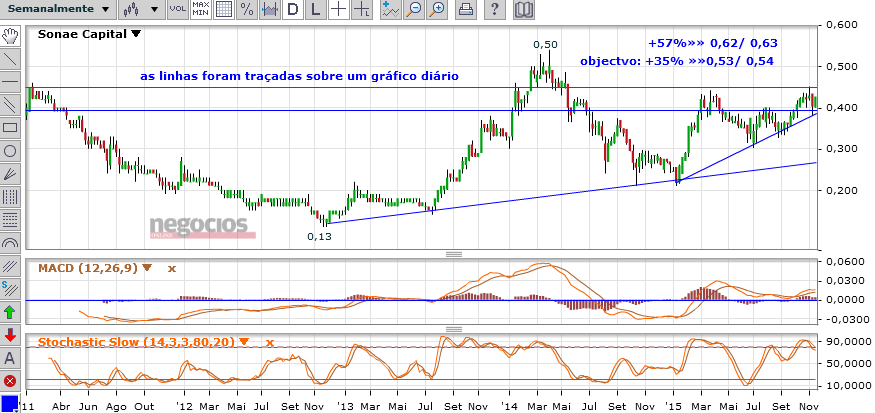This screenshot has width=875, height=413.
Task: Add an indicator with plus chart icon
Action: point(391,9)
